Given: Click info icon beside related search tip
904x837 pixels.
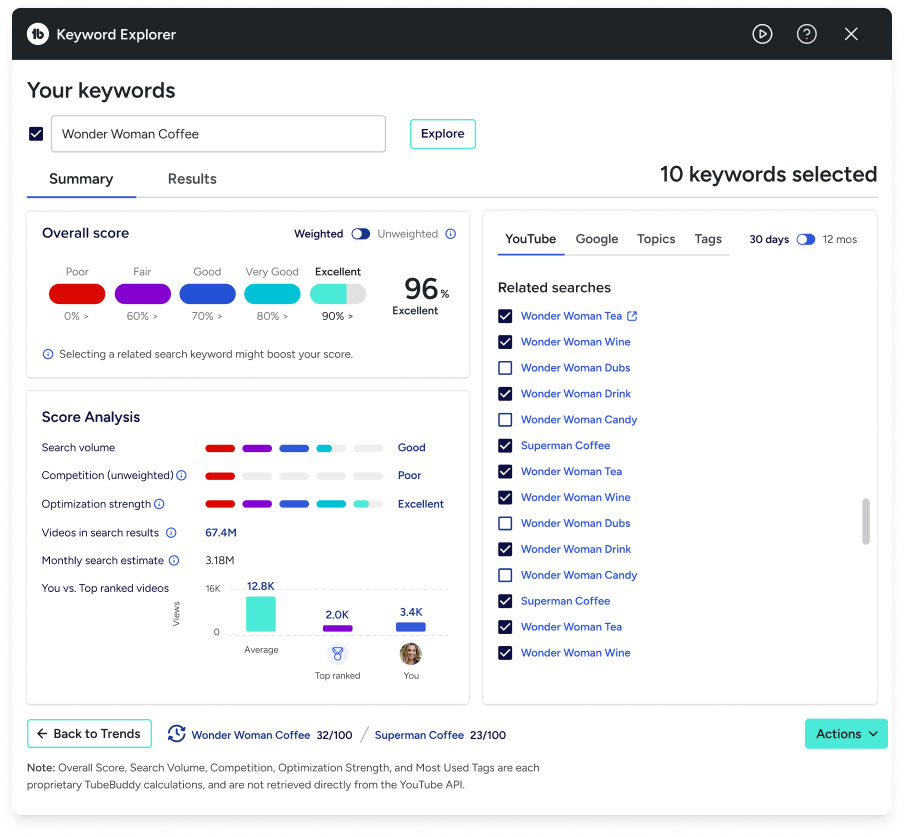Looking at the screenshot, I should click(x=48, y=354).
